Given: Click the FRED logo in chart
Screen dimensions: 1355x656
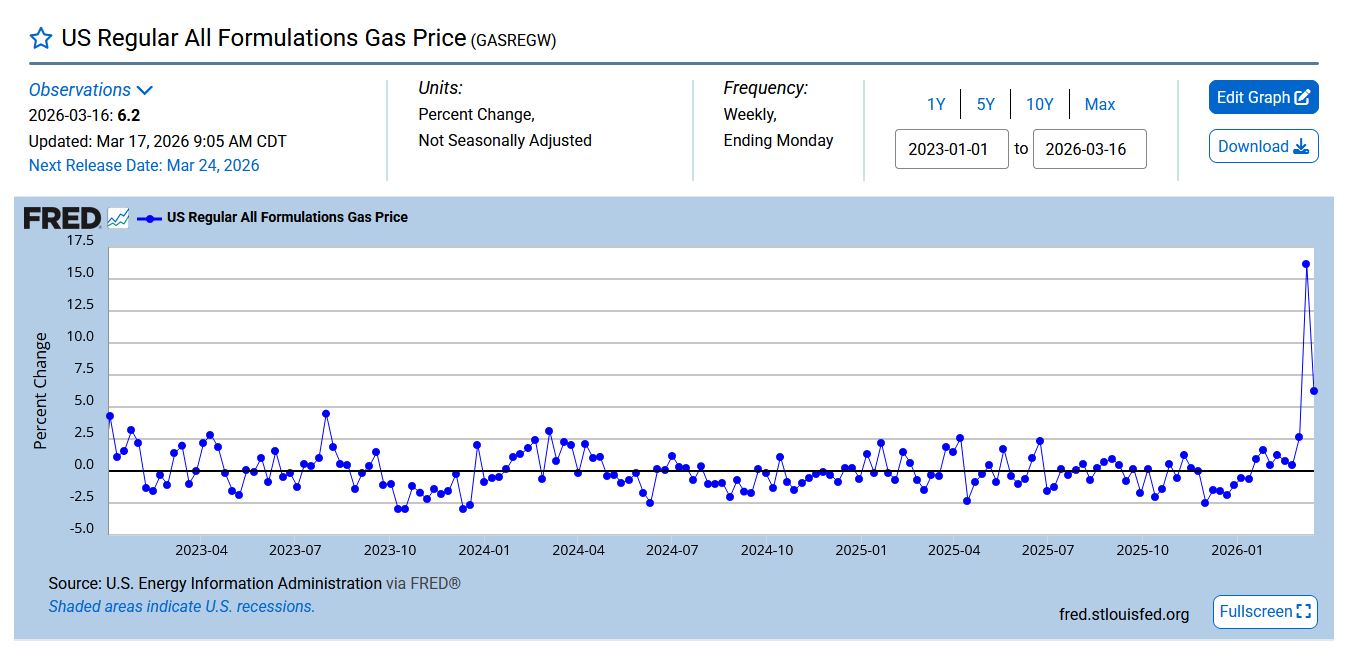Looking at the screenshot, I should tap(62, 218).
